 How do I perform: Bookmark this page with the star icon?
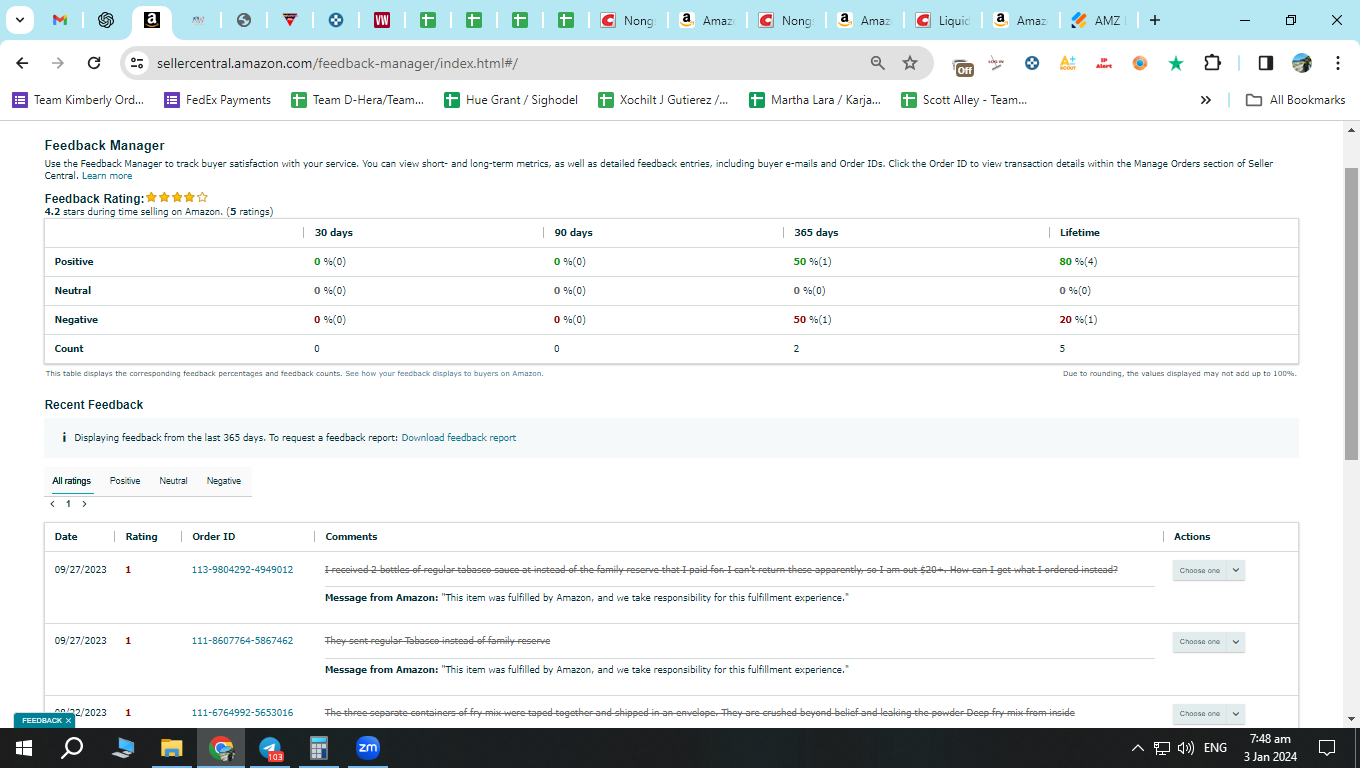pyautogui.click(x=910, y=63)
